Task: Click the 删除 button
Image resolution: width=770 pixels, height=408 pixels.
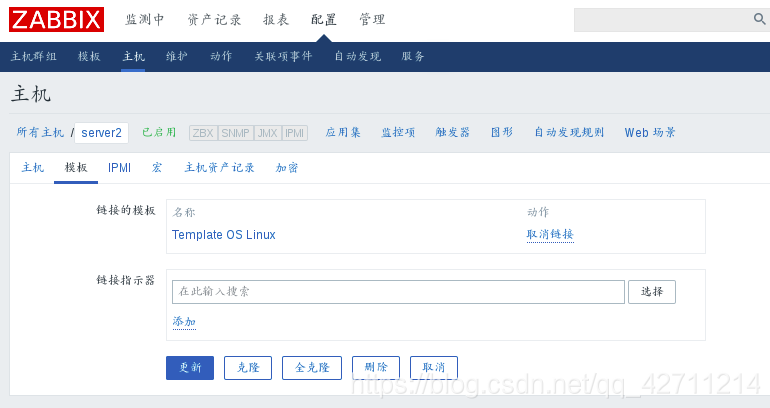Action: point(376,368)
